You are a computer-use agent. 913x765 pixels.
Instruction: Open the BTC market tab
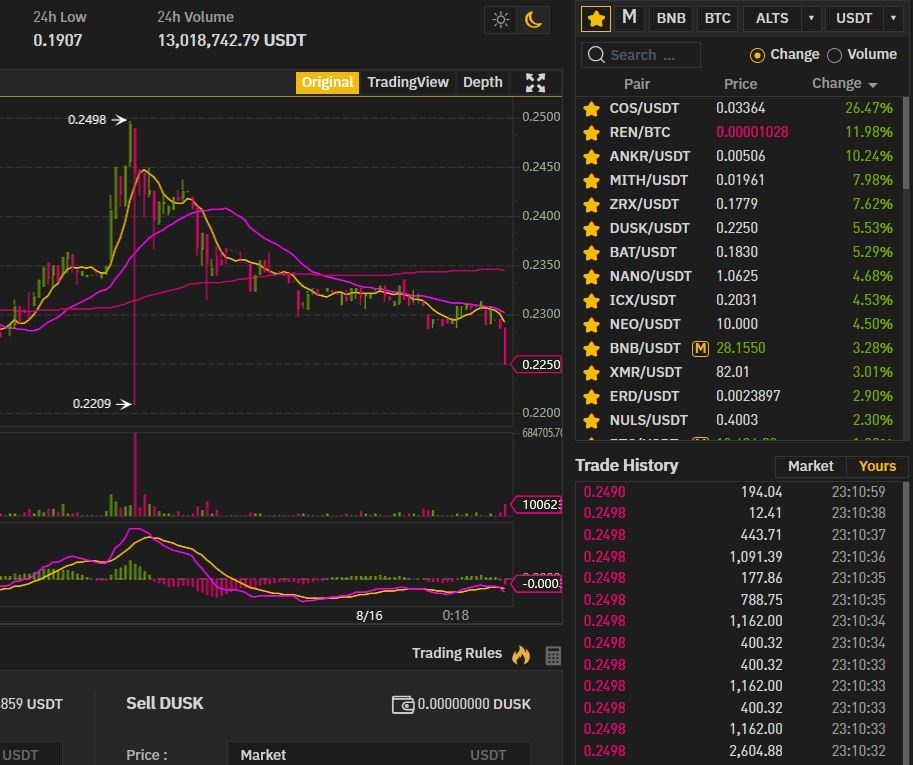(x=717, y=18)
